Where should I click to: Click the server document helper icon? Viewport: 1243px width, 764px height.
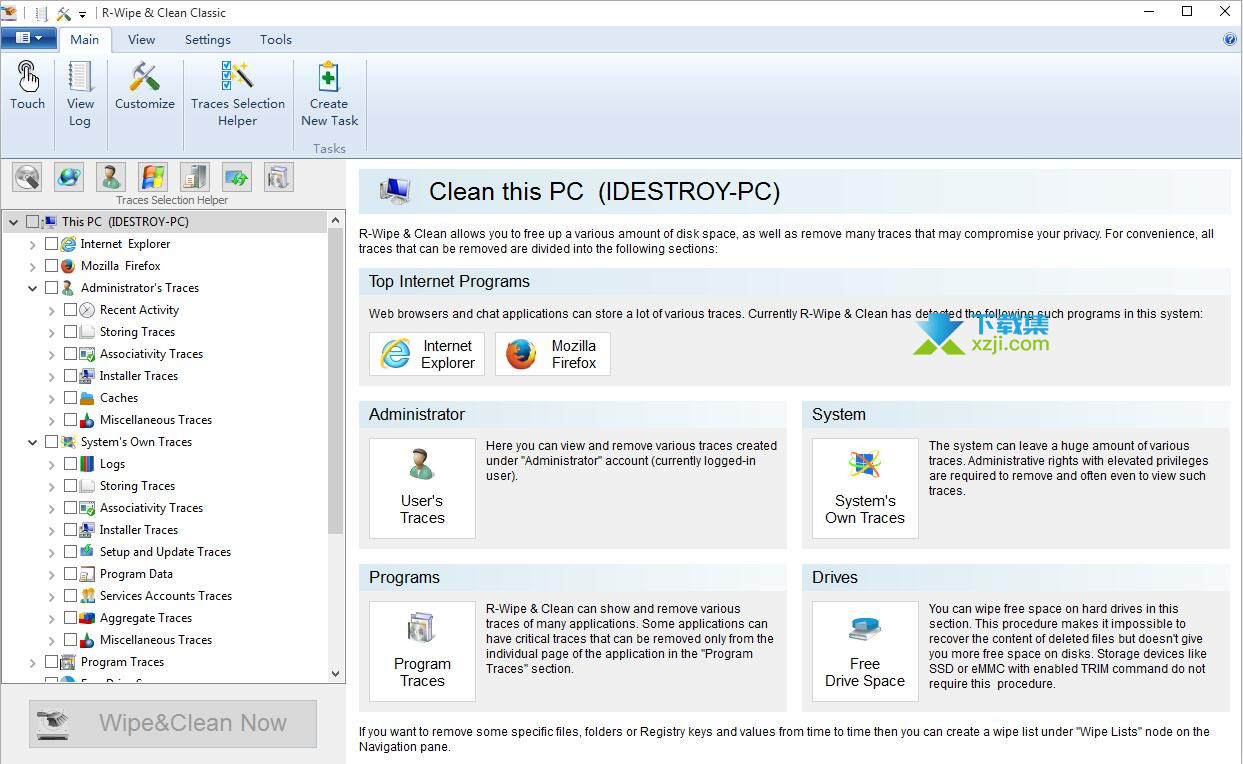(195, 177)
